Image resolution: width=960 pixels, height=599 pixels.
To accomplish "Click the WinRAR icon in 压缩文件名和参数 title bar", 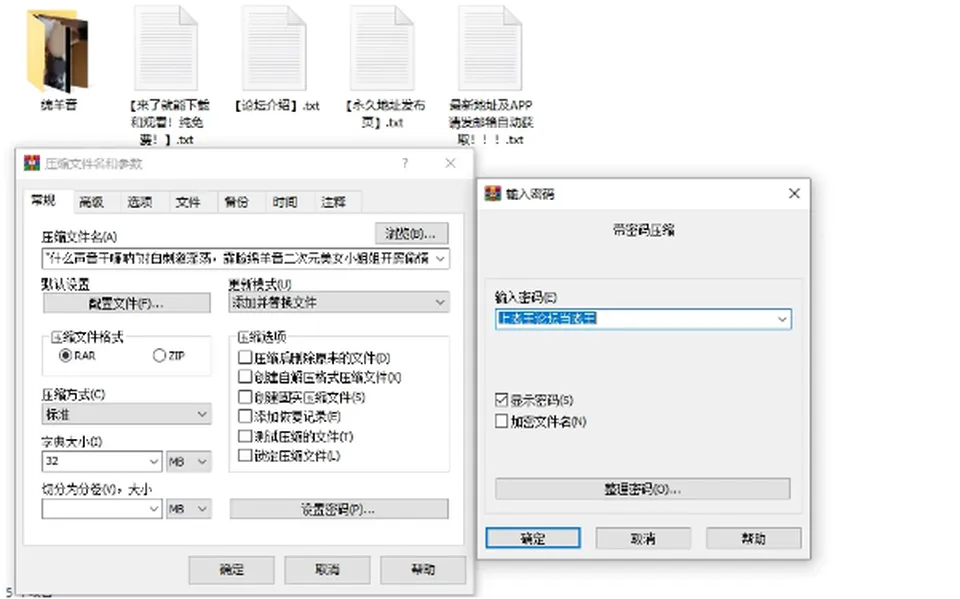I will click(x=32, y=163).
